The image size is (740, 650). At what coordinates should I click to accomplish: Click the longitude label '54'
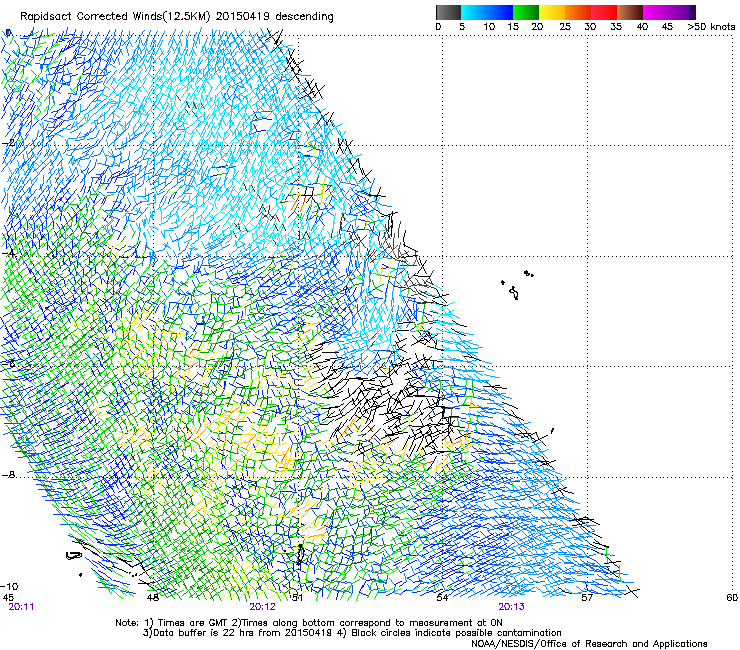pyautogui.click(x=442, y=598)
